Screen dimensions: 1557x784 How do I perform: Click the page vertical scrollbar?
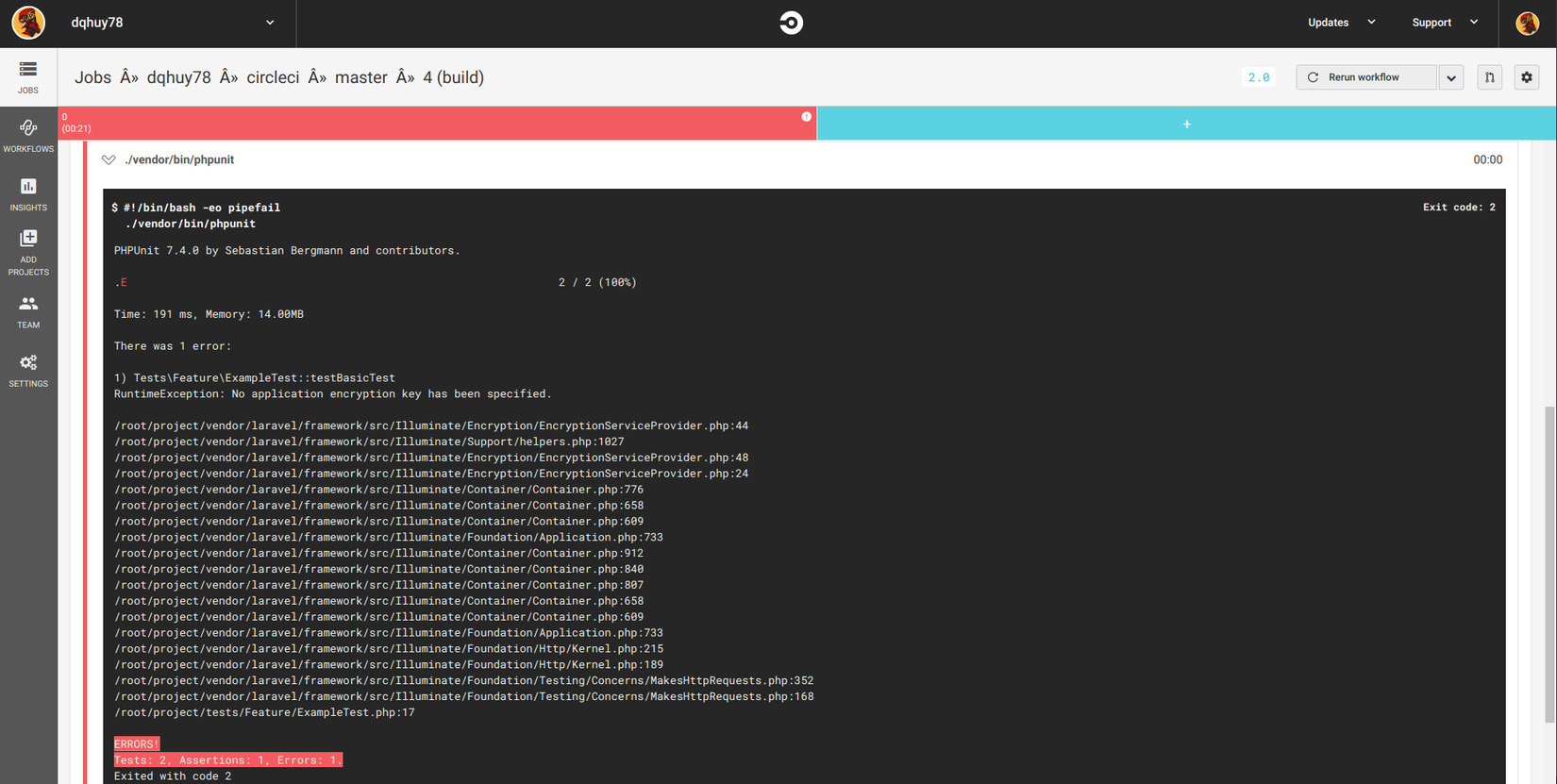click(1549, 564)
